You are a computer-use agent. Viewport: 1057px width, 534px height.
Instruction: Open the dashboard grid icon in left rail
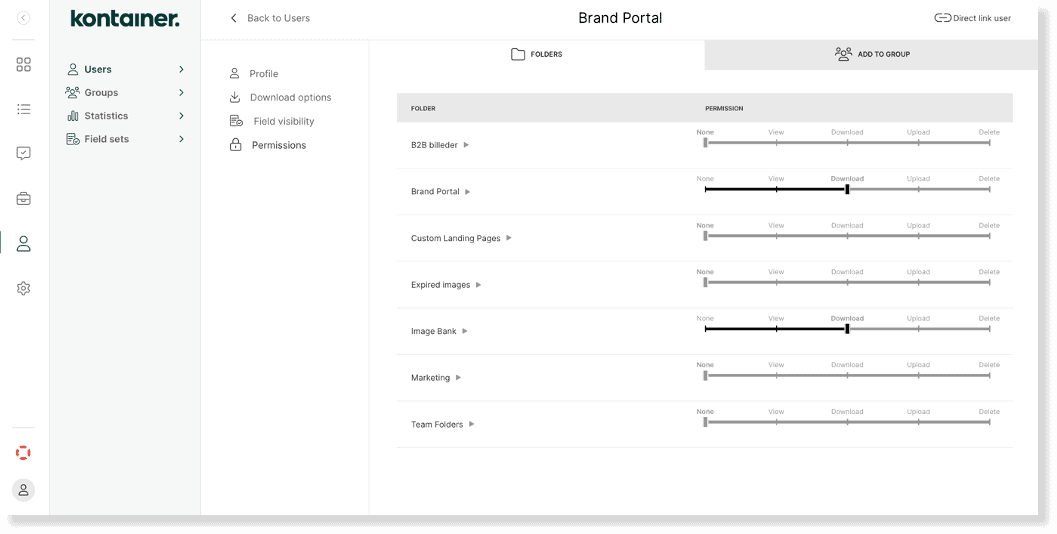(23, 64)
